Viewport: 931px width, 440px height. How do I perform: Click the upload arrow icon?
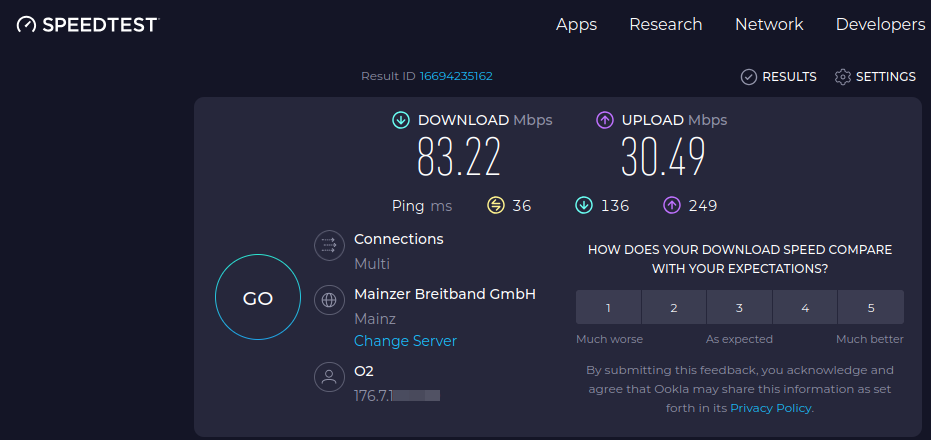[605, 120]
